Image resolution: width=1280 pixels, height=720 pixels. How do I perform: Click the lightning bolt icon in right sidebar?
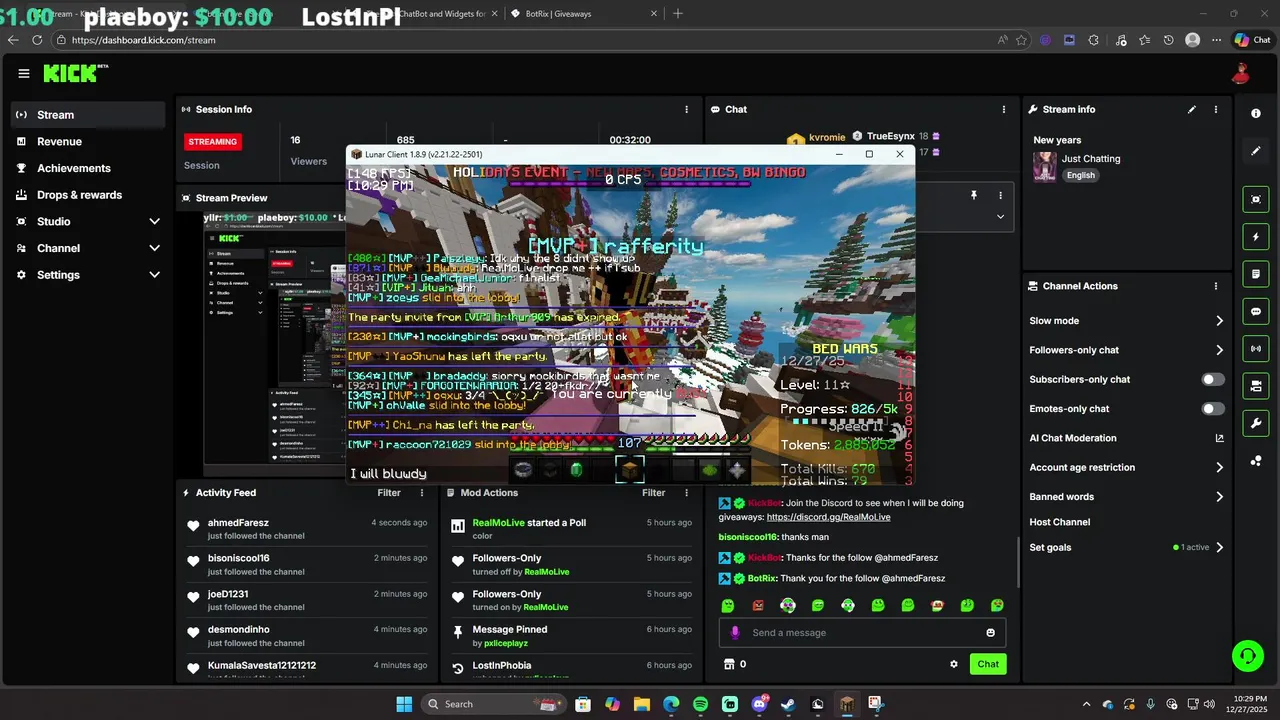click(1256, 237)
